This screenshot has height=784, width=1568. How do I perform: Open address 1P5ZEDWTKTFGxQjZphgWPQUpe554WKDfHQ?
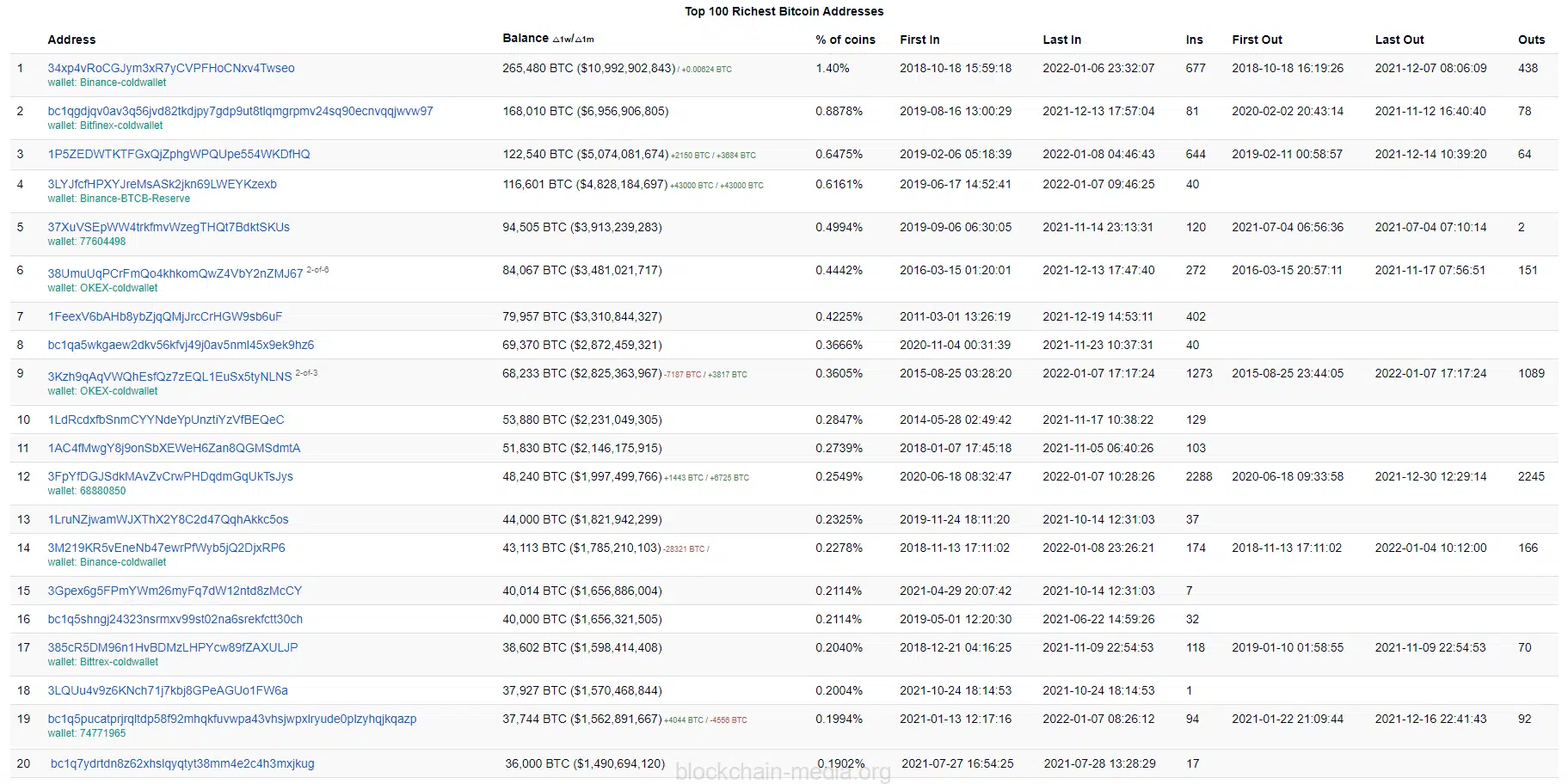(x=179, y=154)
